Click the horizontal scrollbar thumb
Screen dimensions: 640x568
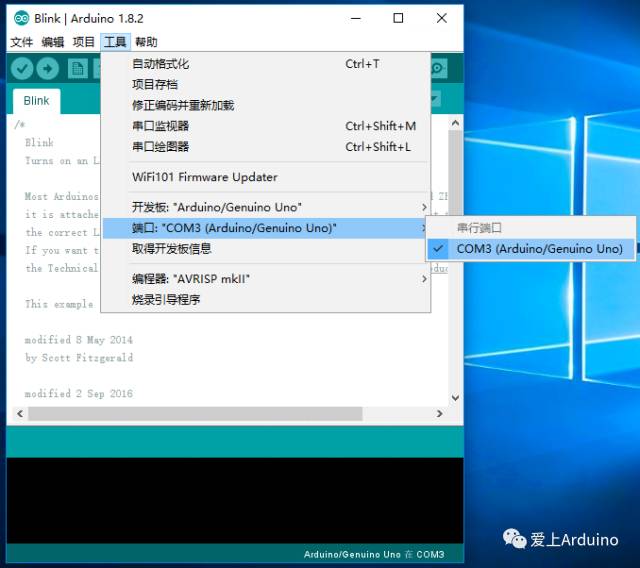coord(195,414)
